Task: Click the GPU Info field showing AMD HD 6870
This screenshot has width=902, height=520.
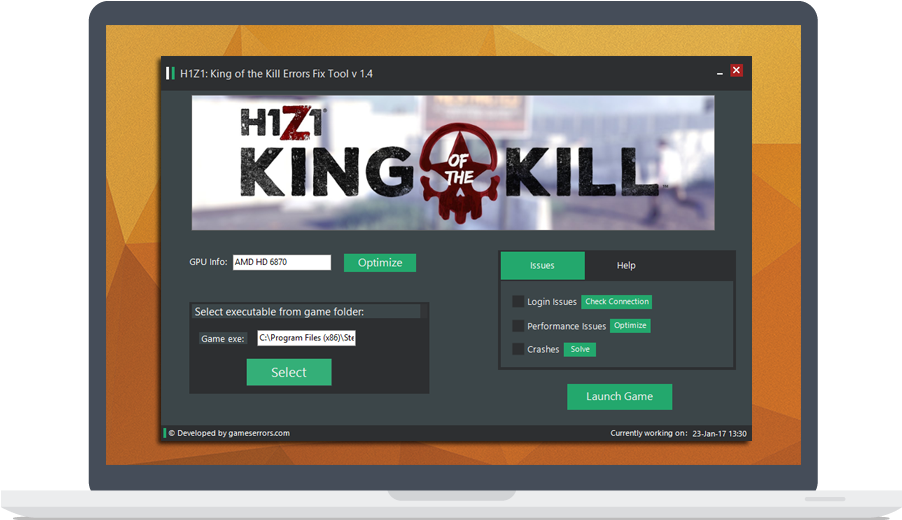Action: [282, 262]
